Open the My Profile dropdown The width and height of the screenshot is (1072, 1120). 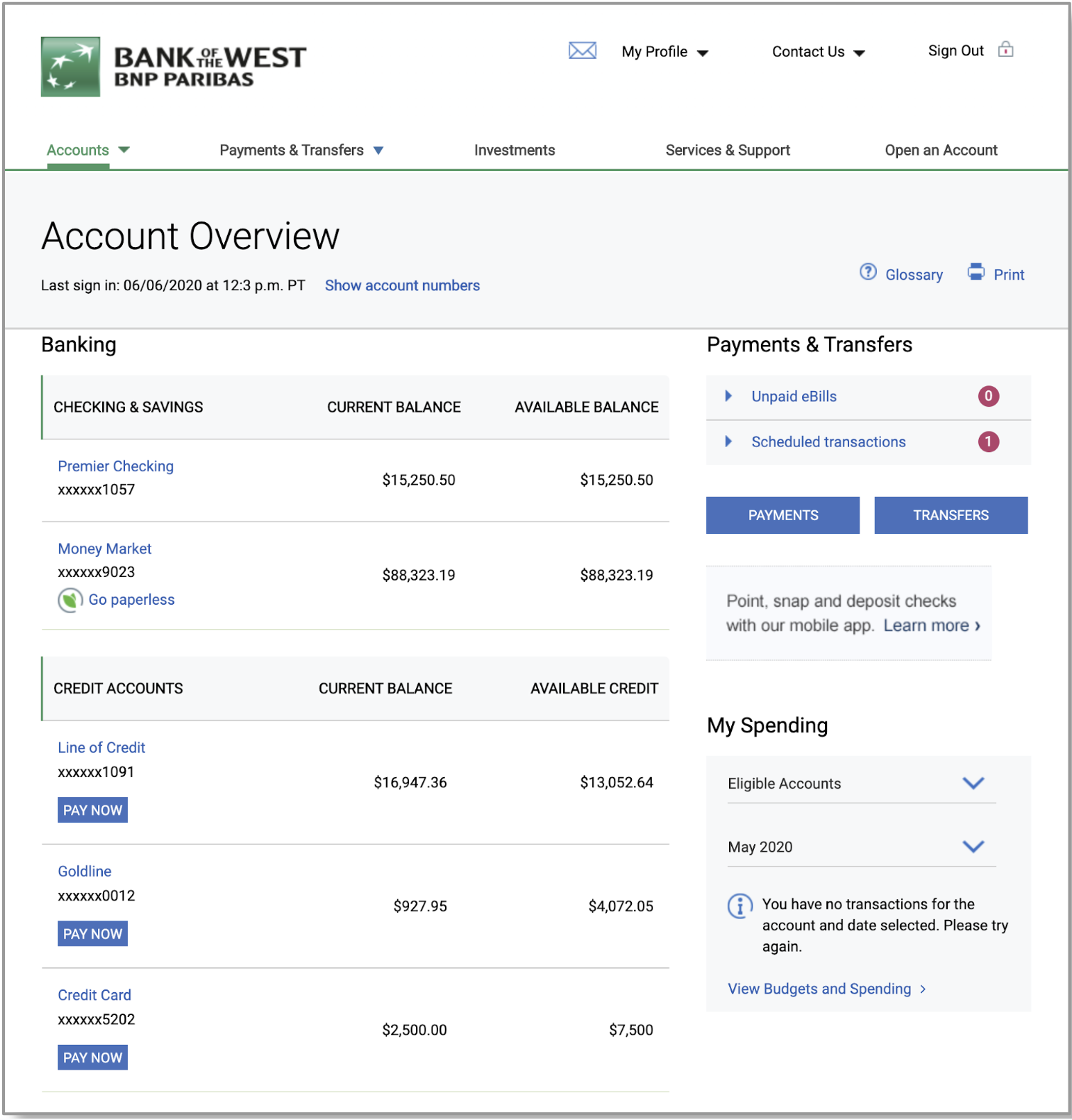click(665, 52)
